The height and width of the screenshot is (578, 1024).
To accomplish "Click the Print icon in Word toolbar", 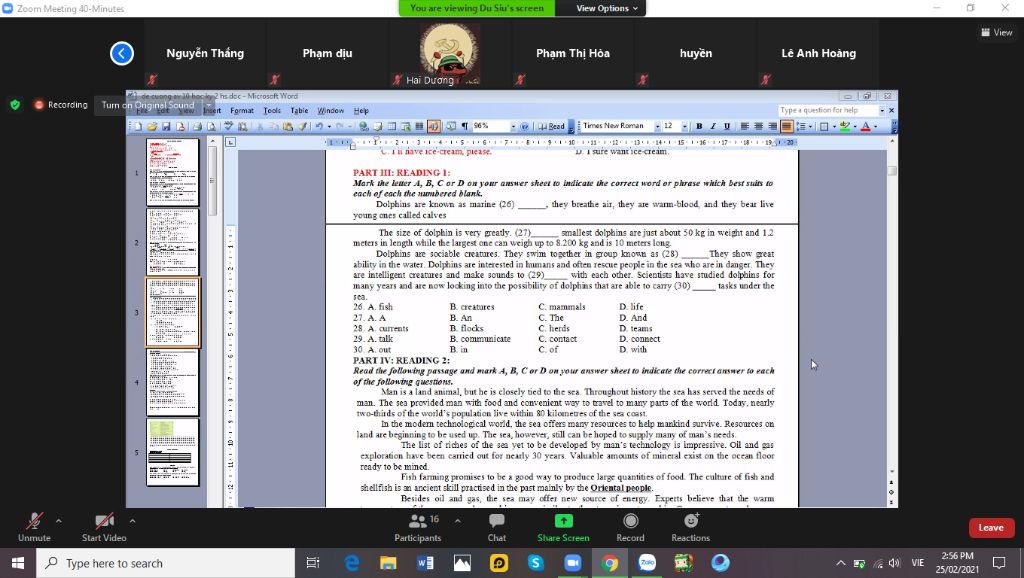I will point(198,126).
